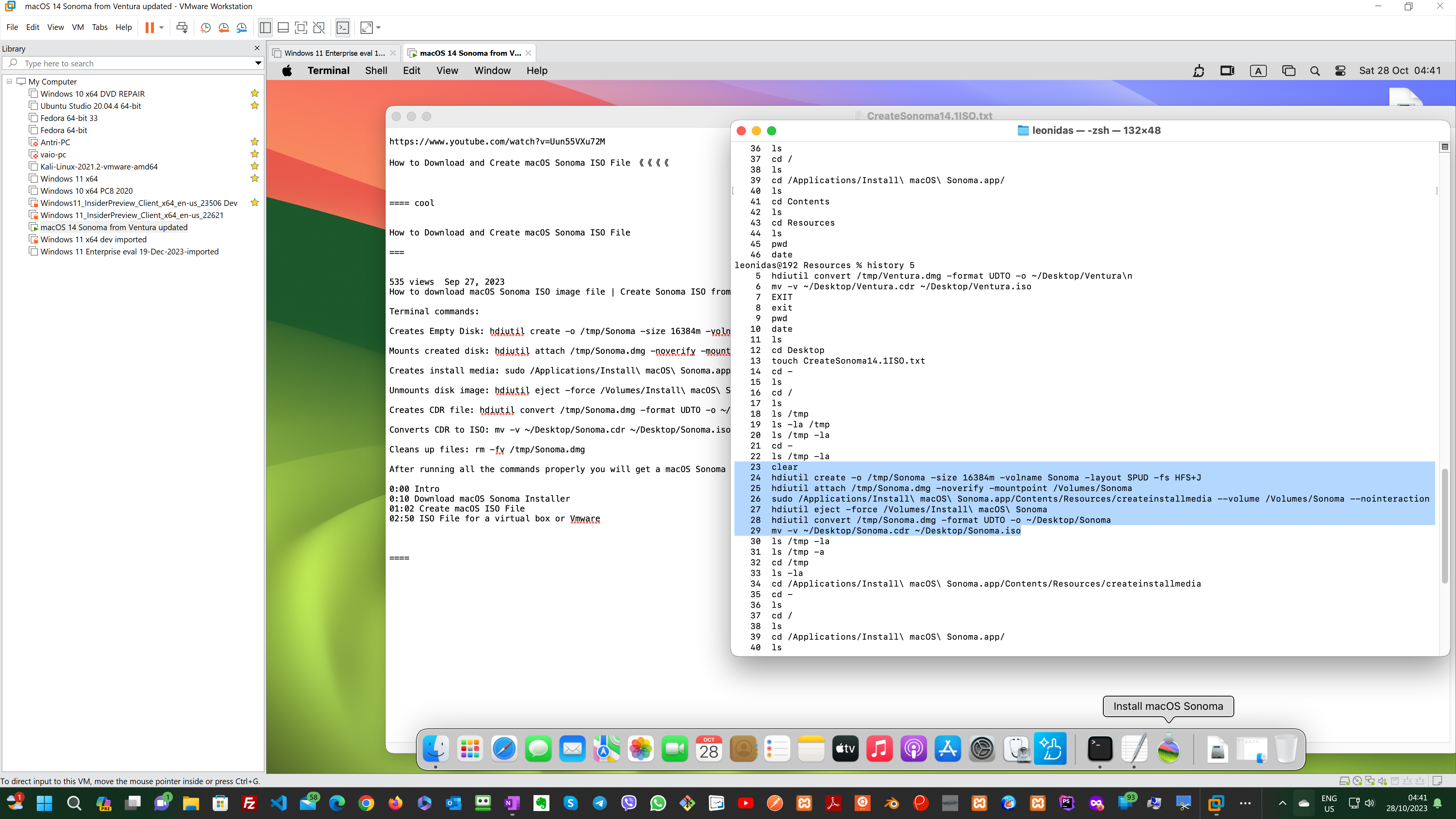This screenshot has width=1456, height=819.
Task: Select Fedora 64-bit 33 in library
Action: click(69, 118)
